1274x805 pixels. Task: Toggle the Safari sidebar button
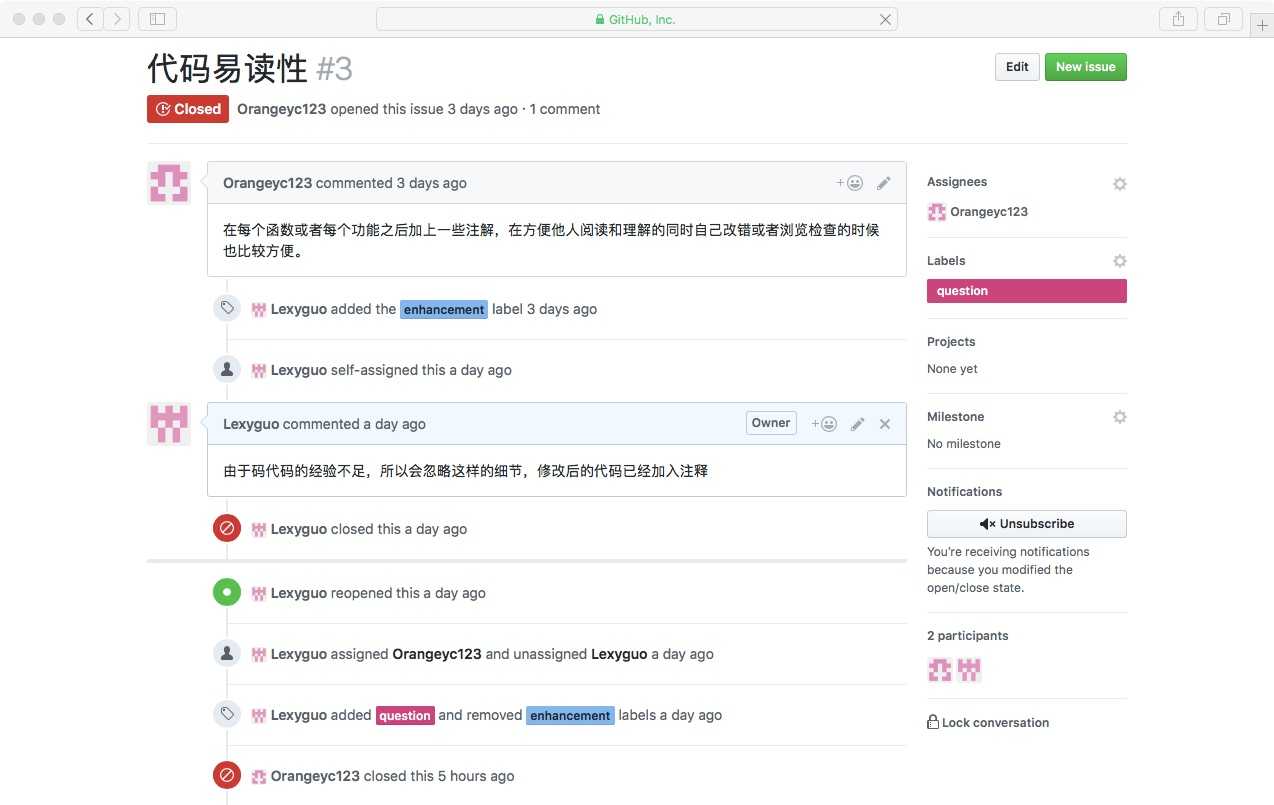[x=157, y=18]
